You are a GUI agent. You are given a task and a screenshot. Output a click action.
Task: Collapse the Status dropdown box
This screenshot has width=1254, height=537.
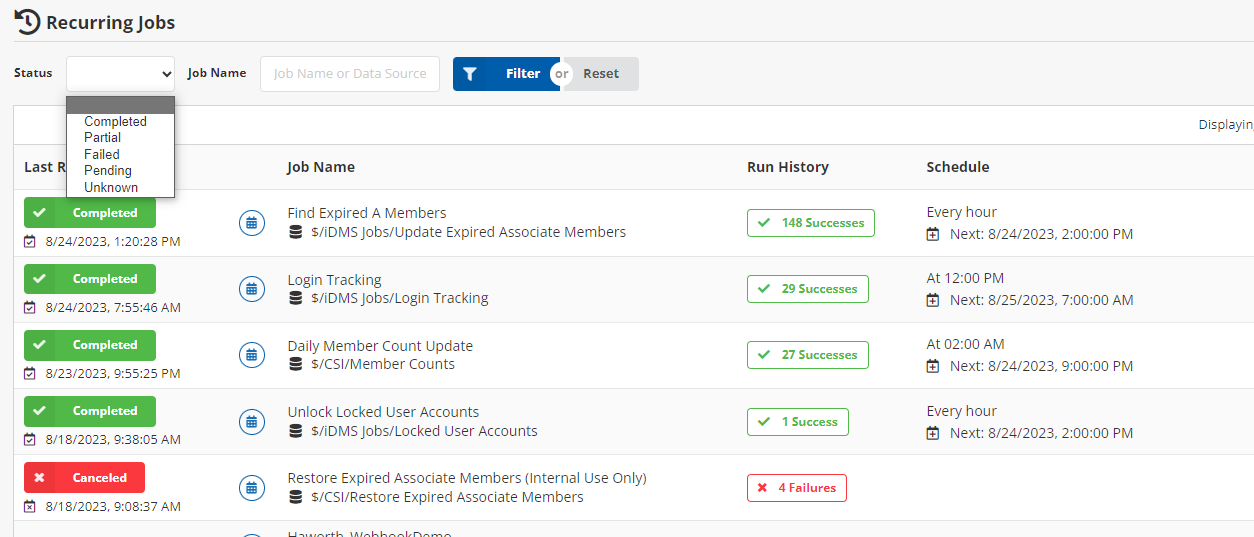point(120,74)
